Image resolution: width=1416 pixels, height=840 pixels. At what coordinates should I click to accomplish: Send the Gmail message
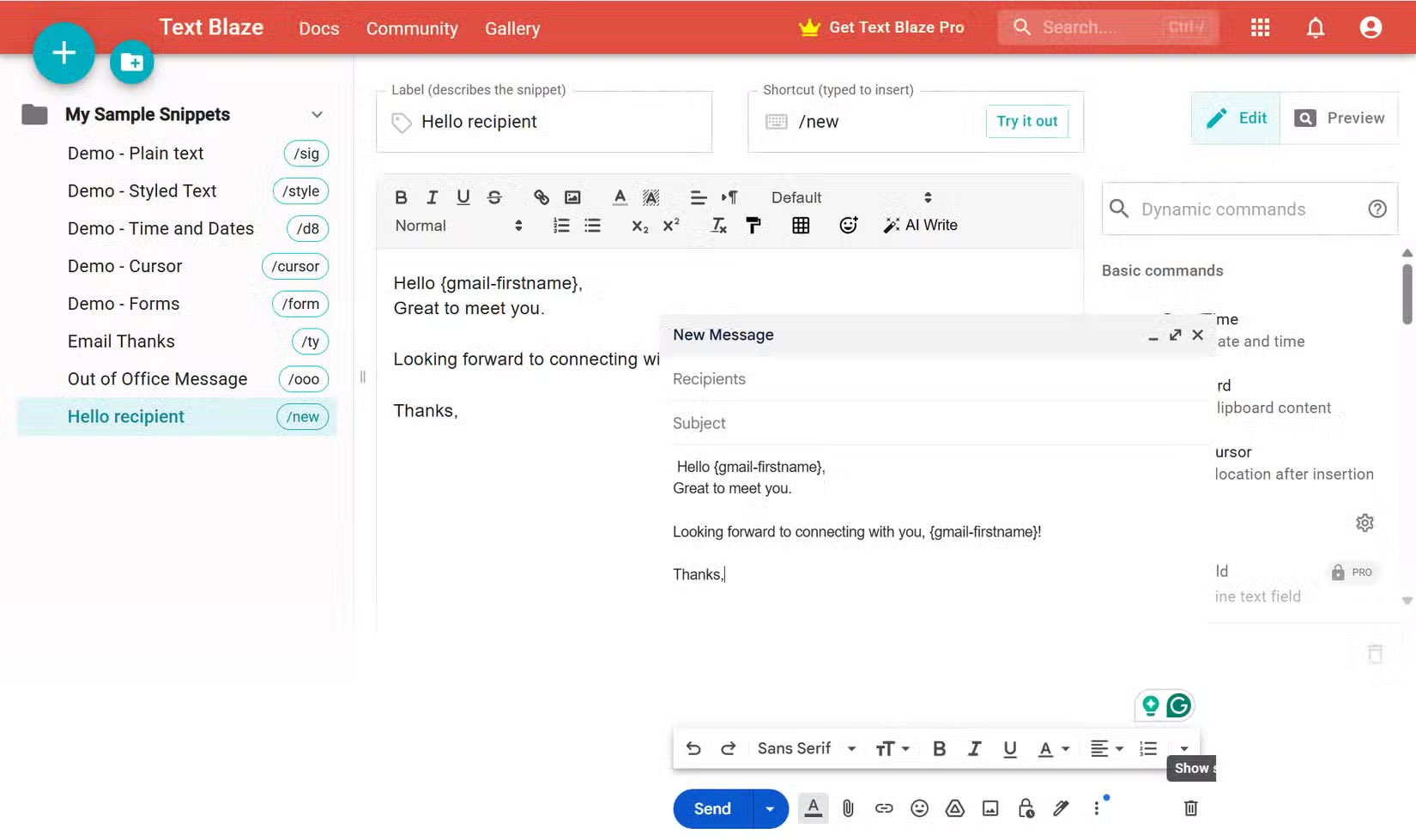click(x=711, y=807)
